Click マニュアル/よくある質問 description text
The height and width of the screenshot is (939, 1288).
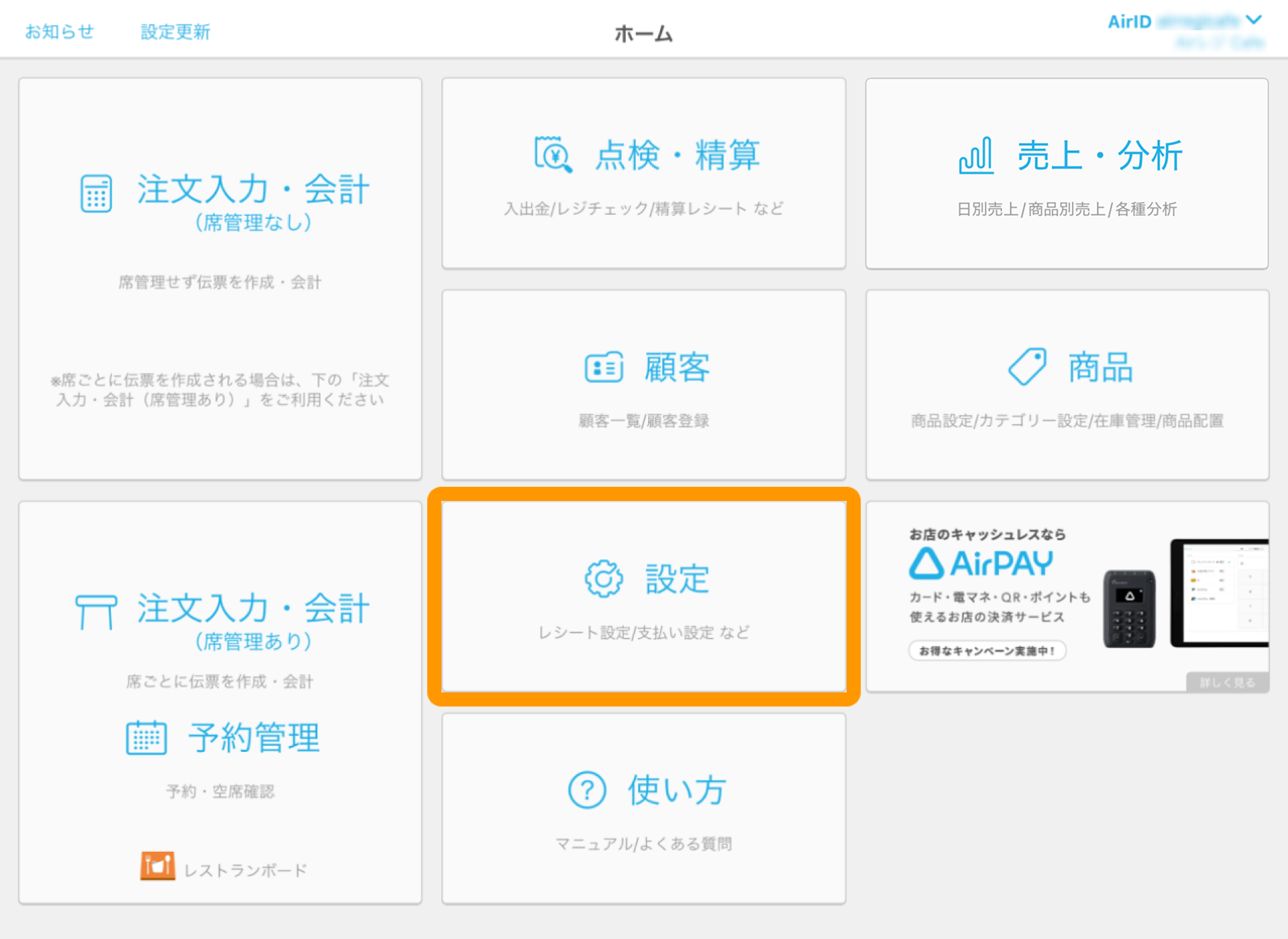tap(643, 844)
